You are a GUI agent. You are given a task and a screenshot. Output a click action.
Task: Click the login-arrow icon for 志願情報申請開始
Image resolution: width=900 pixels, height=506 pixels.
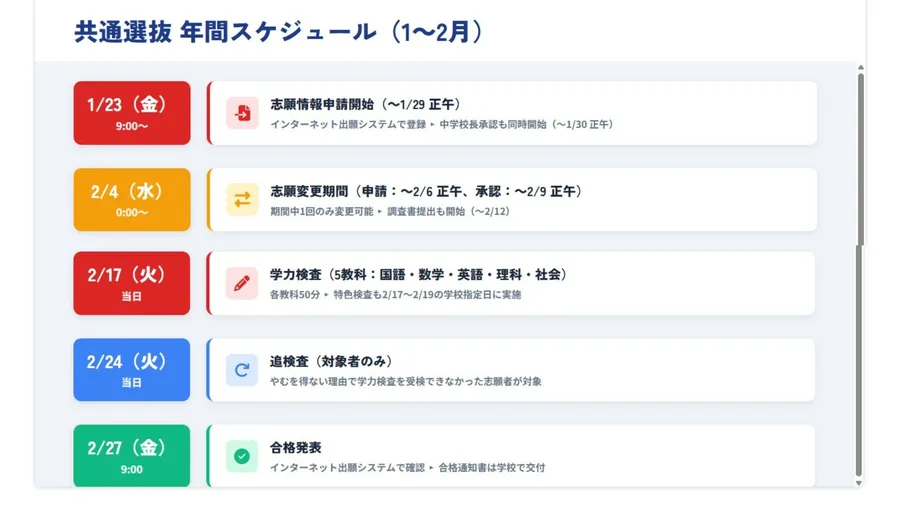click(x=242, y=113)
